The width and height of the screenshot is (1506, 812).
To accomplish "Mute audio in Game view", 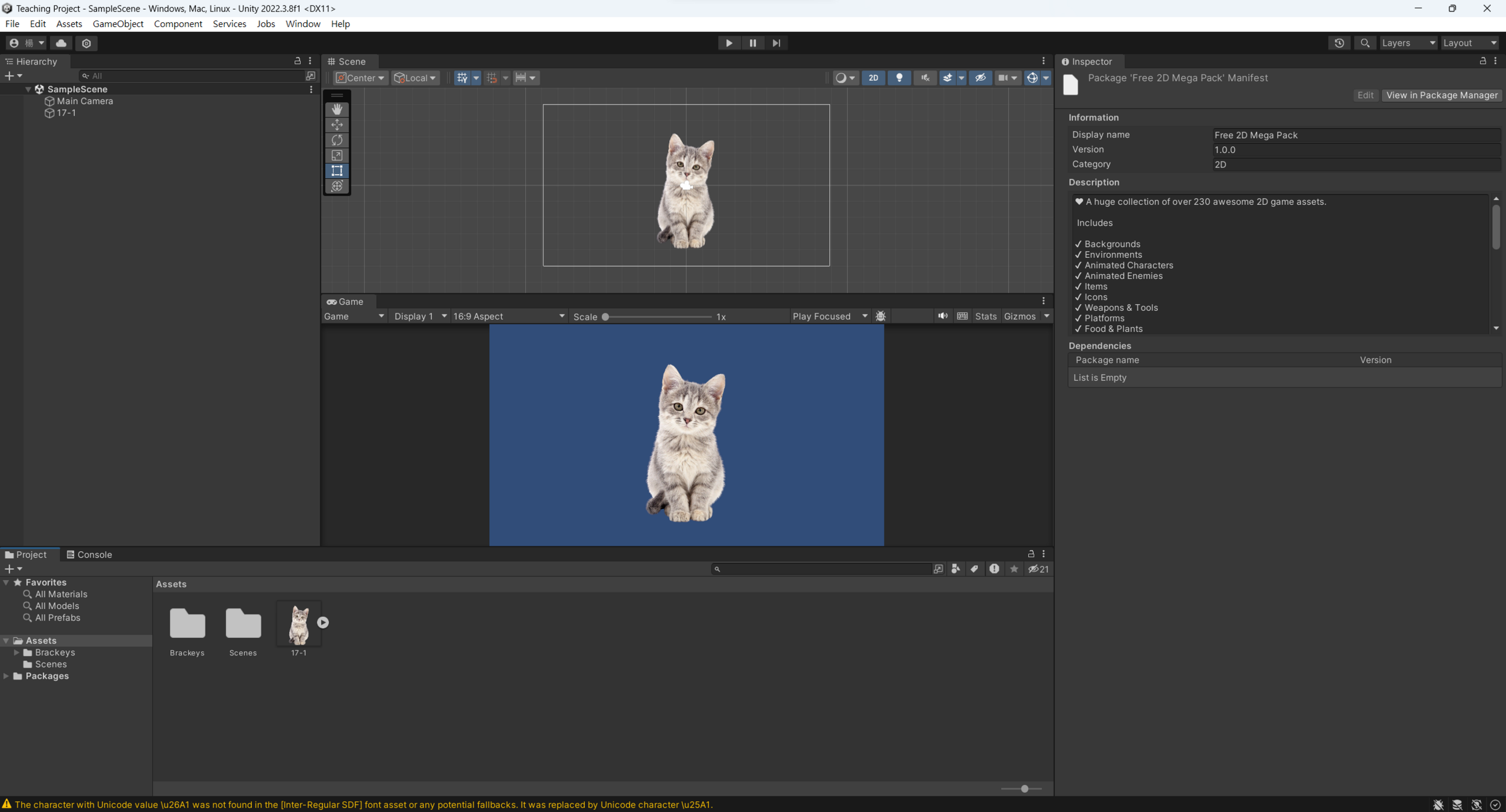I will (942, 316).
